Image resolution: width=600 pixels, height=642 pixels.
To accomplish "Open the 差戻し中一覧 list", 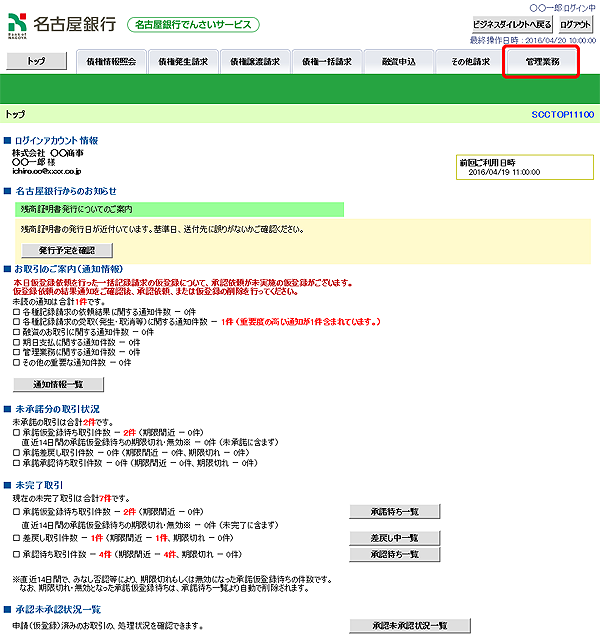I will point(394,538).
